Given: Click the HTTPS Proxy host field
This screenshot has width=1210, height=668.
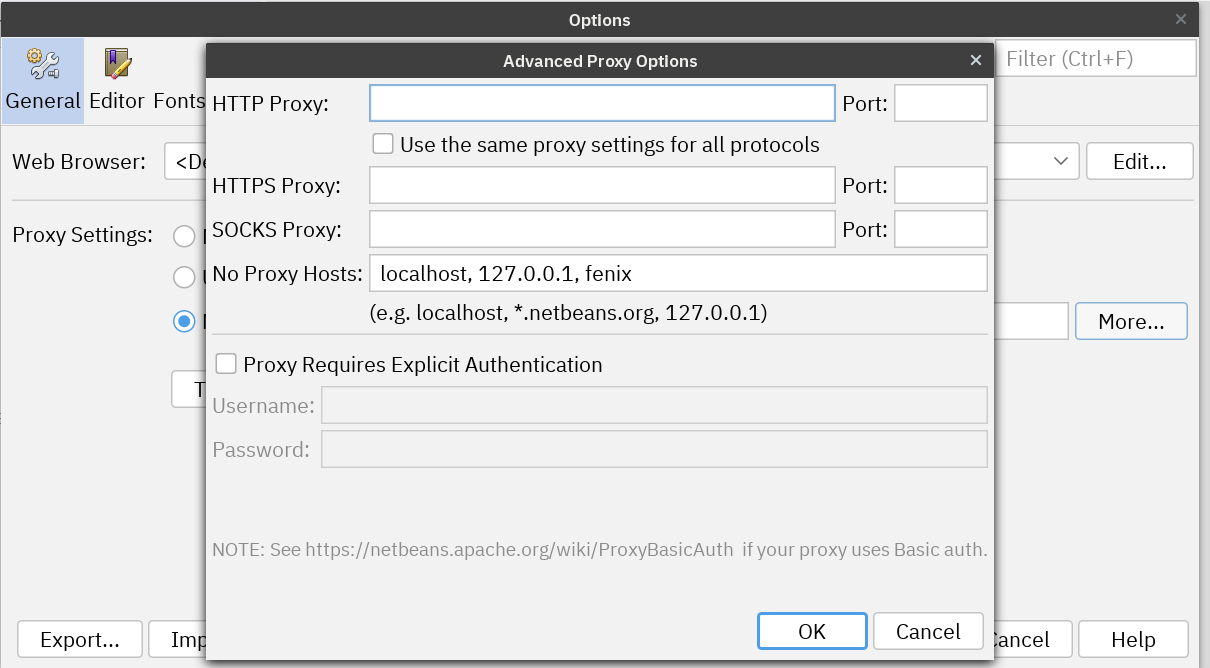Looking at the screenshot, I should tap(602, 185).
